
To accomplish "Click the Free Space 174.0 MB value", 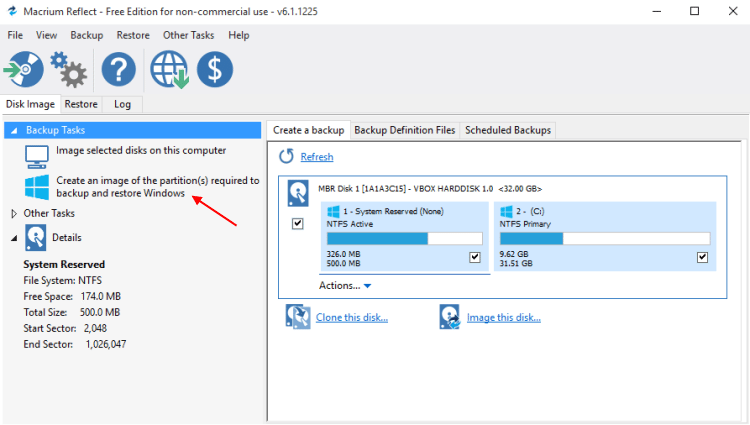I will click(100, 296).
